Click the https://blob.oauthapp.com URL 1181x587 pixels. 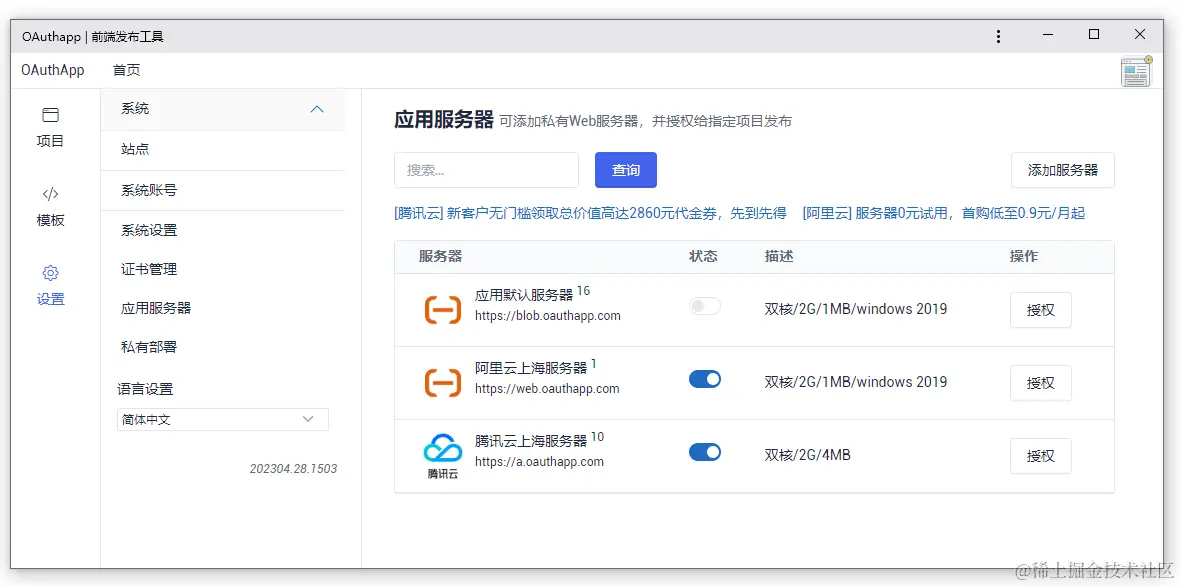pyautogui.click(x=548, y=316)
